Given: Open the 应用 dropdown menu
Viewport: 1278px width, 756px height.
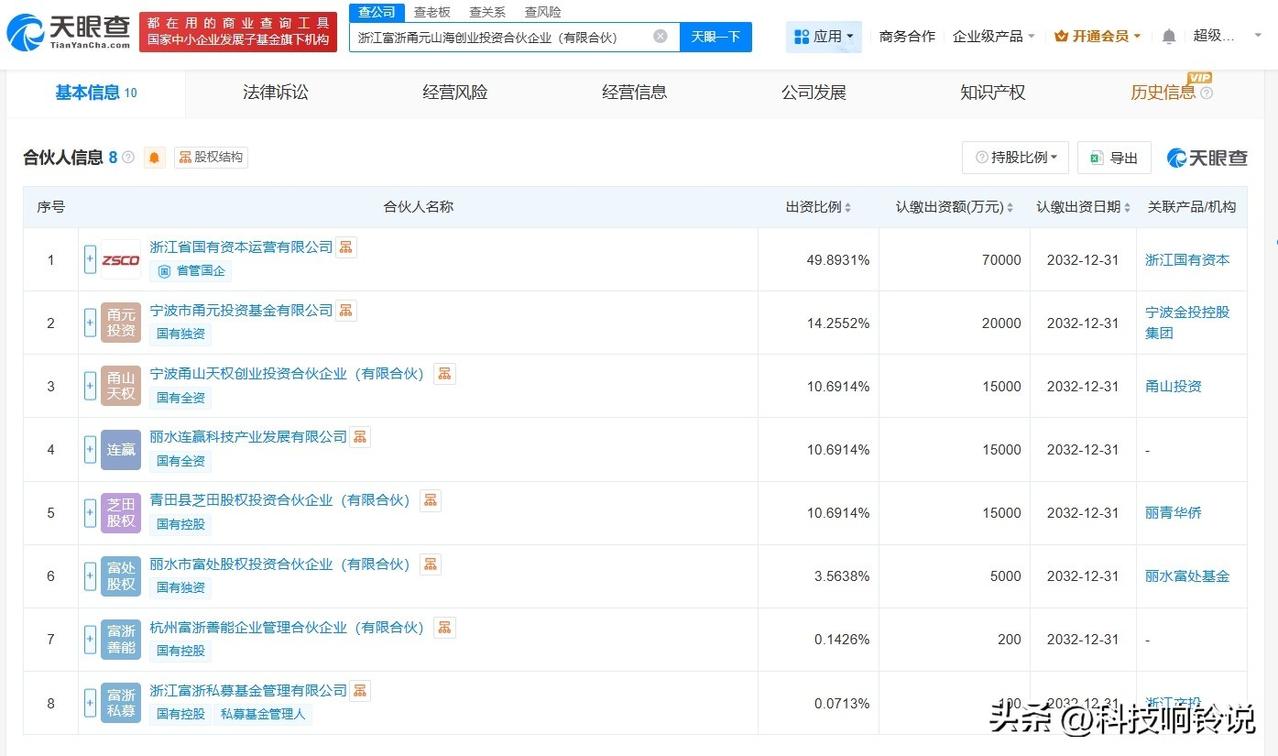Looking at the screenshot, I should pyautogui.click(x=823, y=37).
